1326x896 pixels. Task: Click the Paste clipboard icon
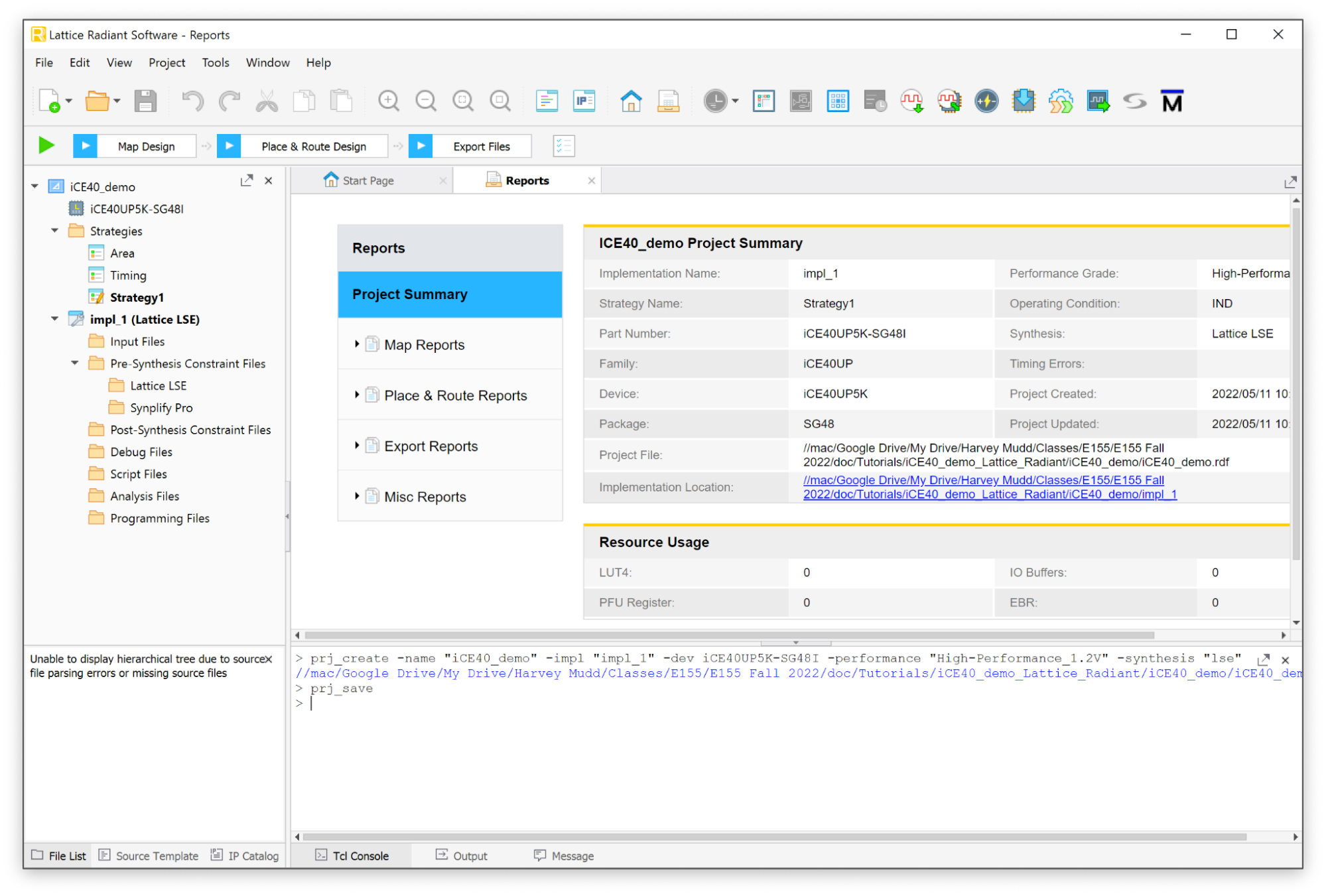341,101
